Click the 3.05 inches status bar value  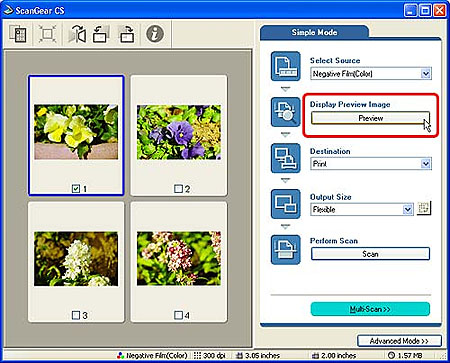pyautogui.click(x=258, y=355)
